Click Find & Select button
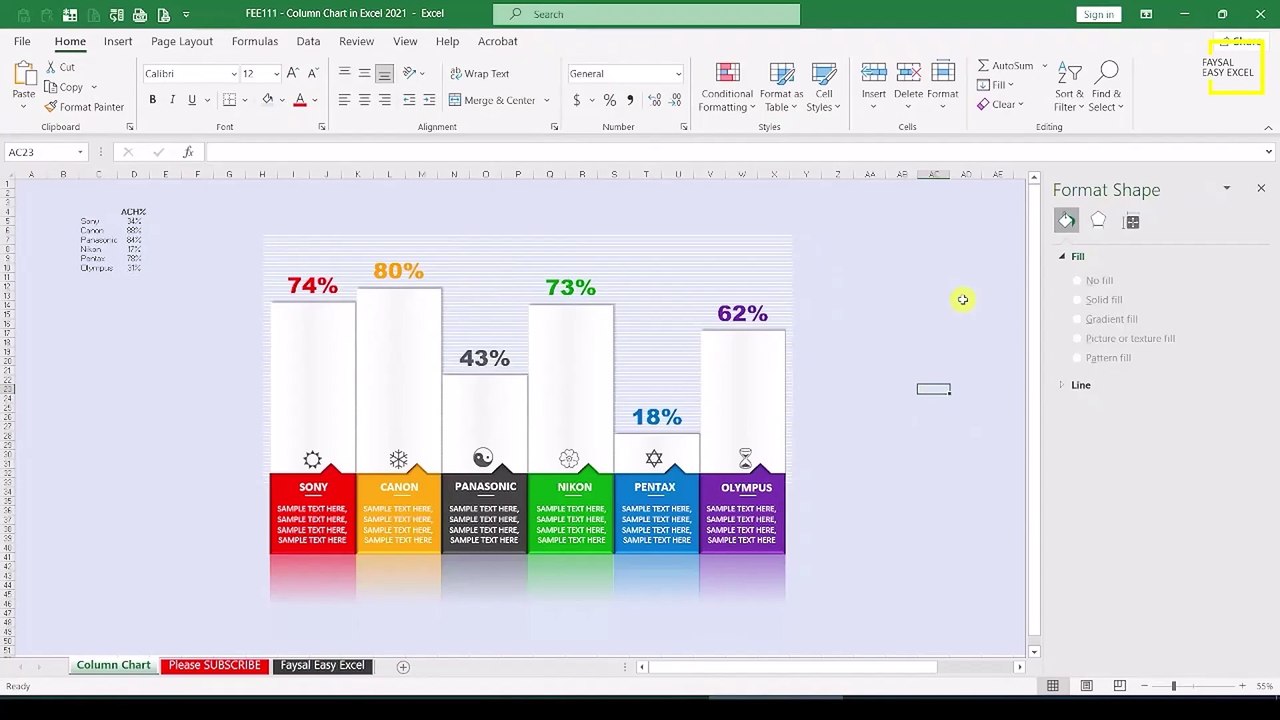The height and width of the screenshot is (720, 1280). tap(1106, 87)
